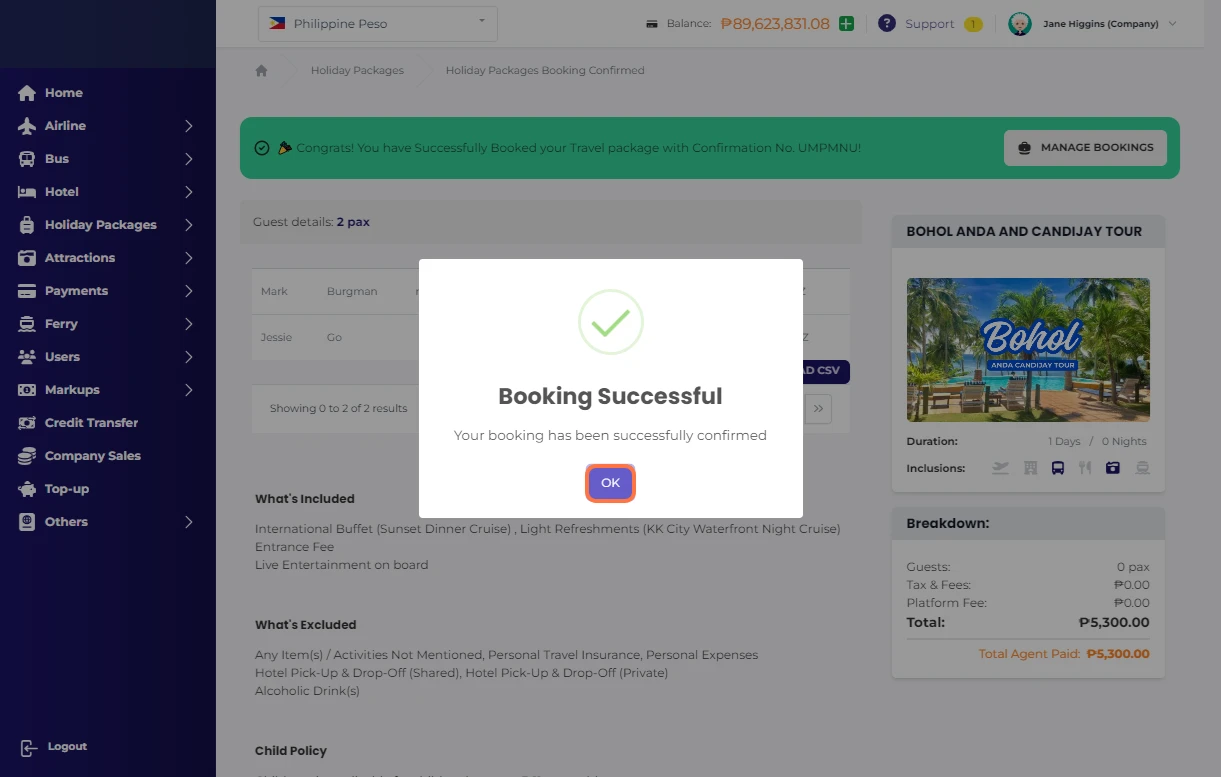Click the green add balance plus icon
Image resolution: width=1221 pixels, height=777 pixels.
tap(846, 24)
